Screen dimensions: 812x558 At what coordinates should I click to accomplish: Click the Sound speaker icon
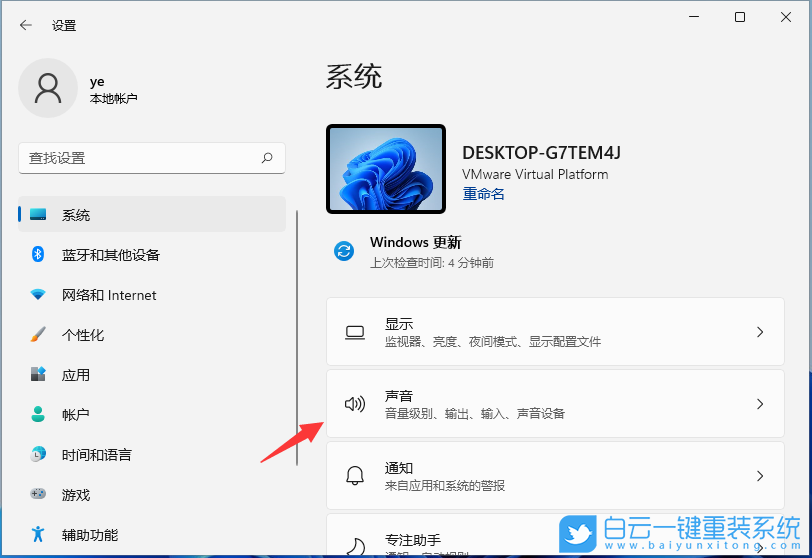pyautogui.click(x=355, y=404)
